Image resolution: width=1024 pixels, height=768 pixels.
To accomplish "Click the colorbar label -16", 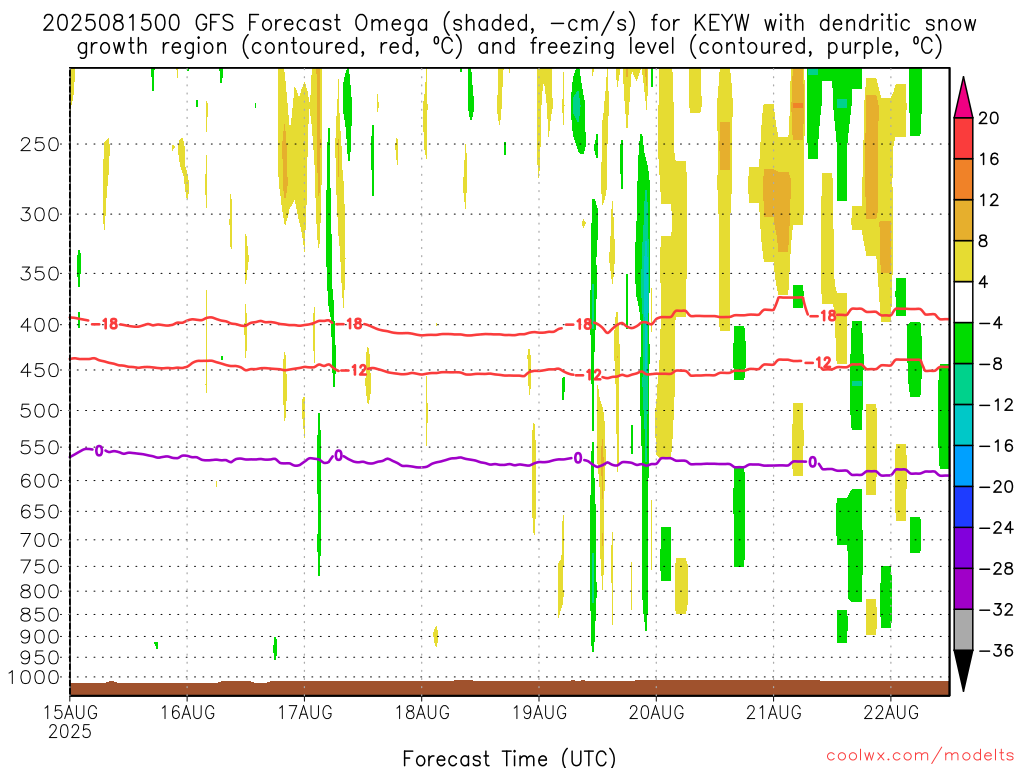I will pos(995,445).
